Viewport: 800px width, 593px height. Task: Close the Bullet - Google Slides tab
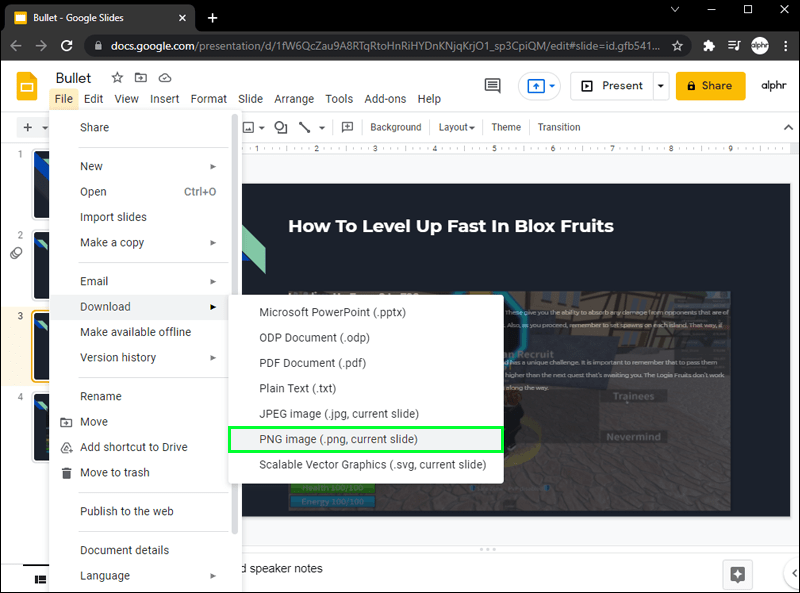coord(182,18)
